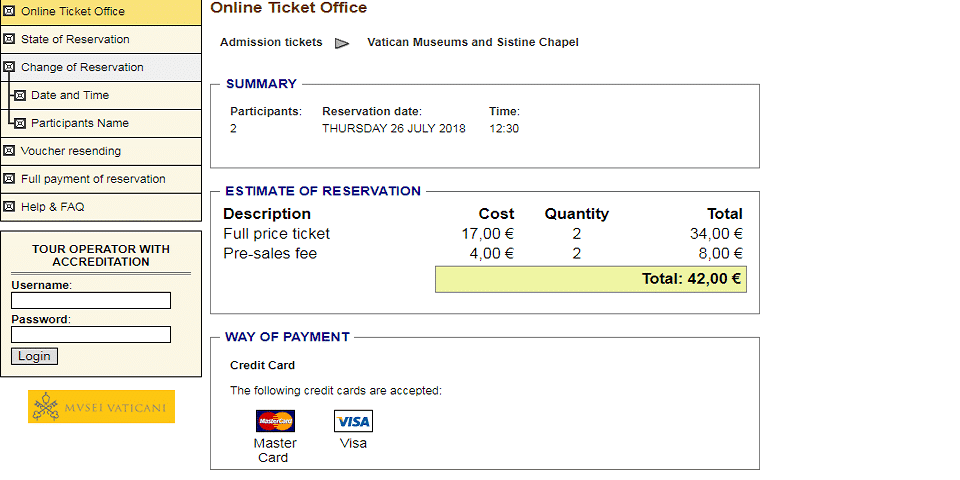Click the Musei Vaticani logo banner
Image resolution: width=960 pixels, height=480 pixels.
tap(101, 407)
